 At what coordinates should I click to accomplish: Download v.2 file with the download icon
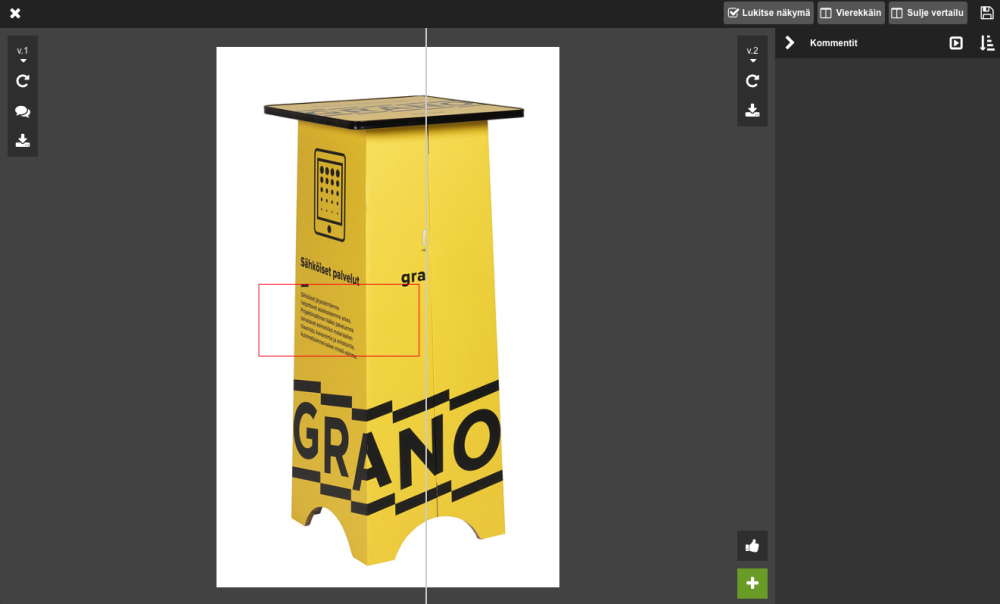[x=753, y=110]
